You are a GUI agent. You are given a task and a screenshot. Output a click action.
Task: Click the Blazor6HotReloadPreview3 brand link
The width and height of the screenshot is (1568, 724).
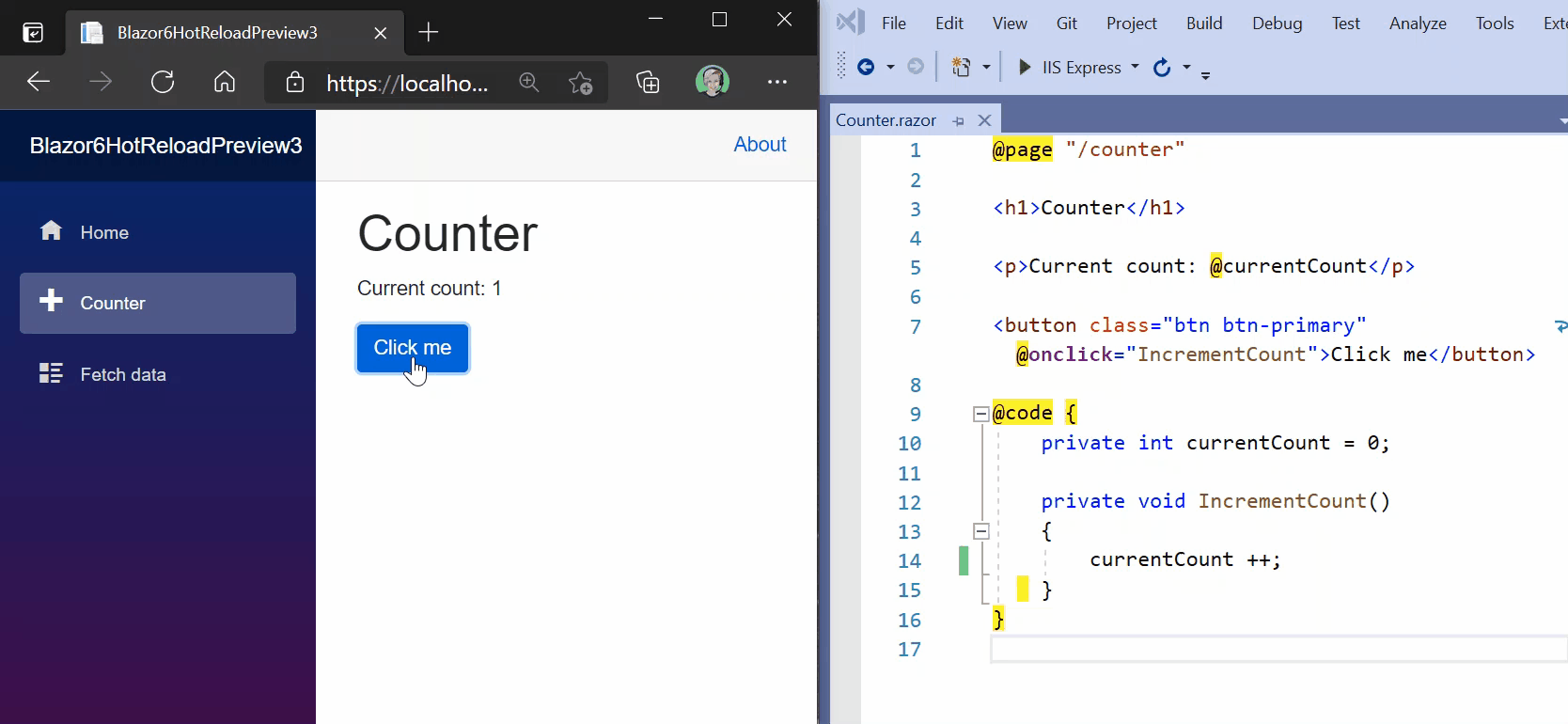[x=165, y=146]
